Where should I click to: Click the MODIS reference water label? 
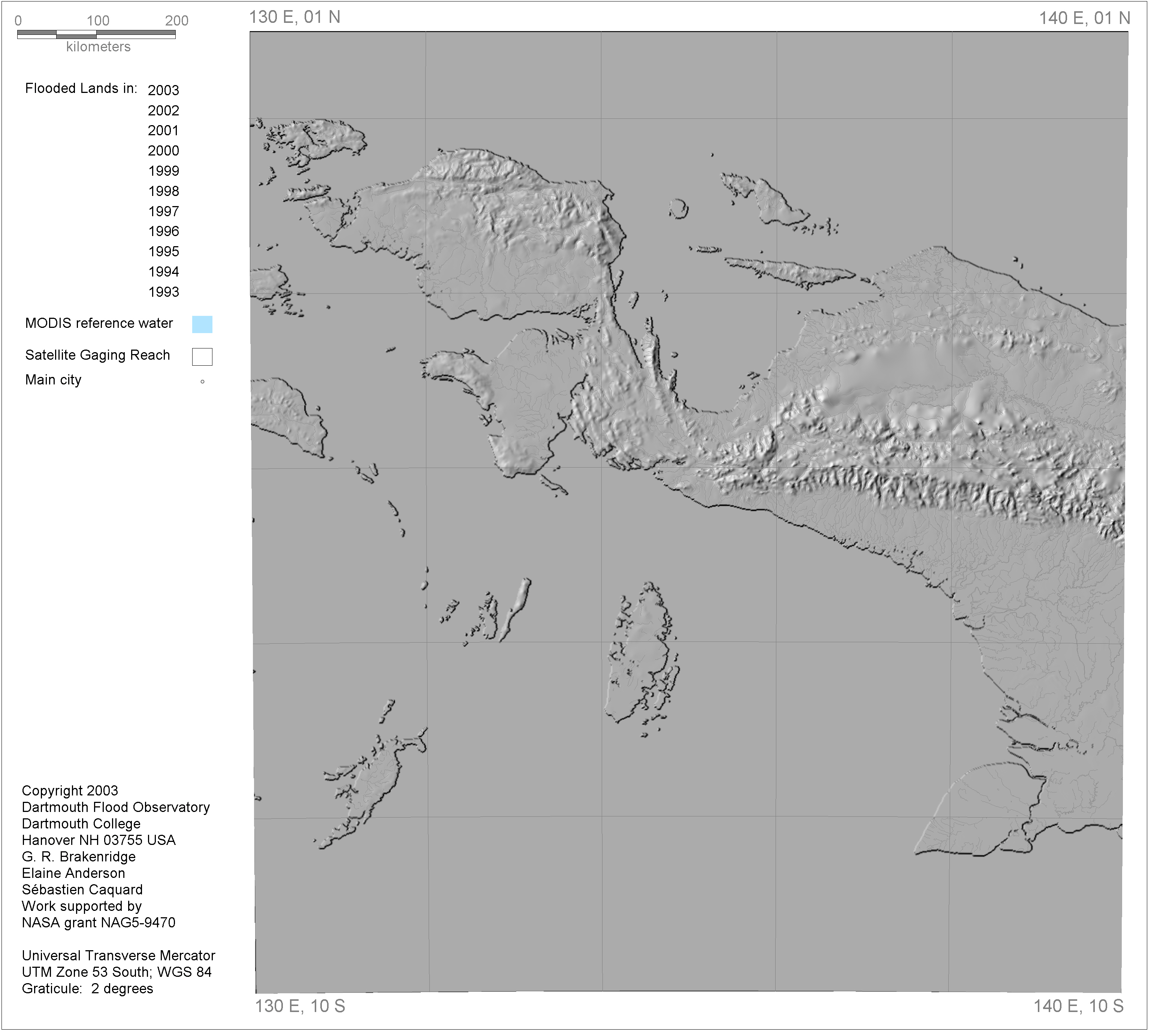[x=99, y=323]
